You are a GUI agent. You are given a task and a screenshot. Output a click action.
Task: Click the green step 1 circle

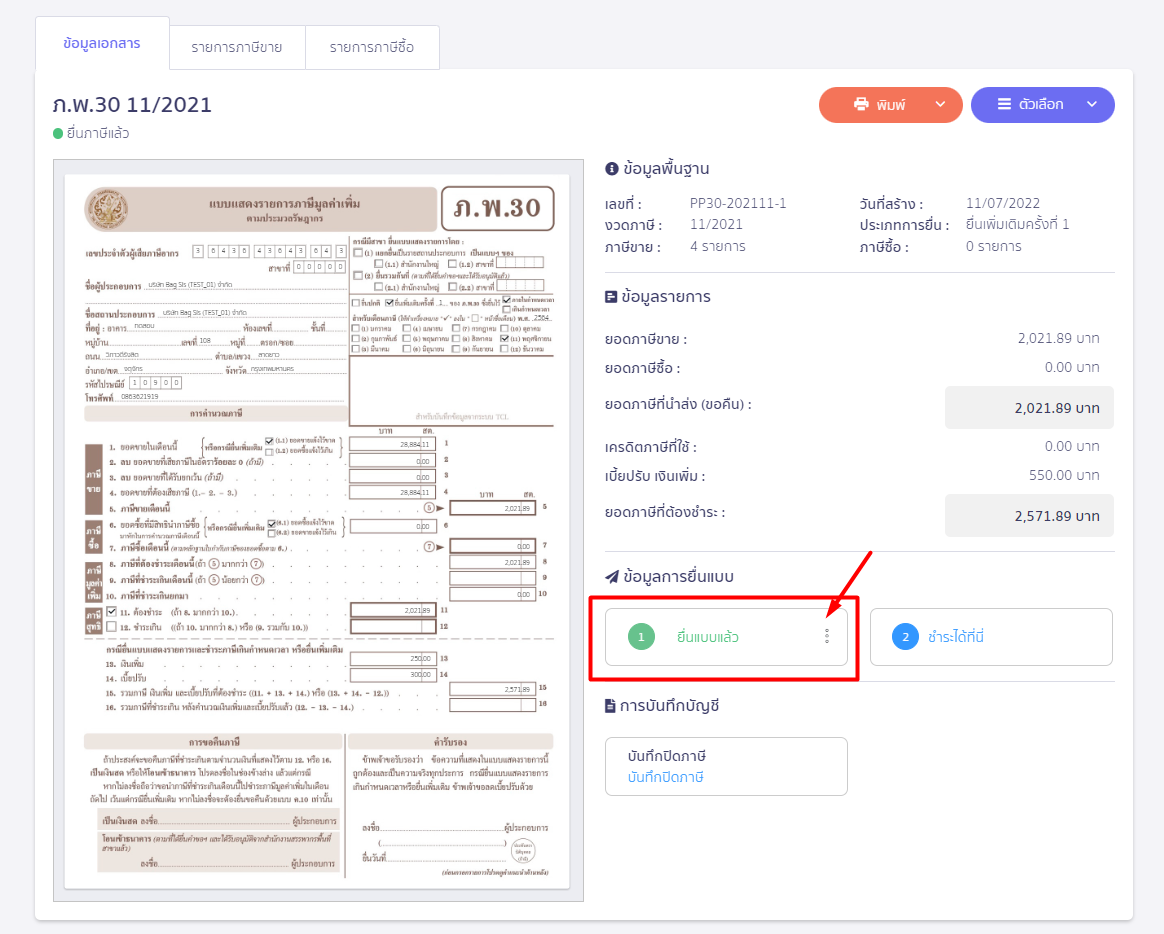tap(640, 637)
